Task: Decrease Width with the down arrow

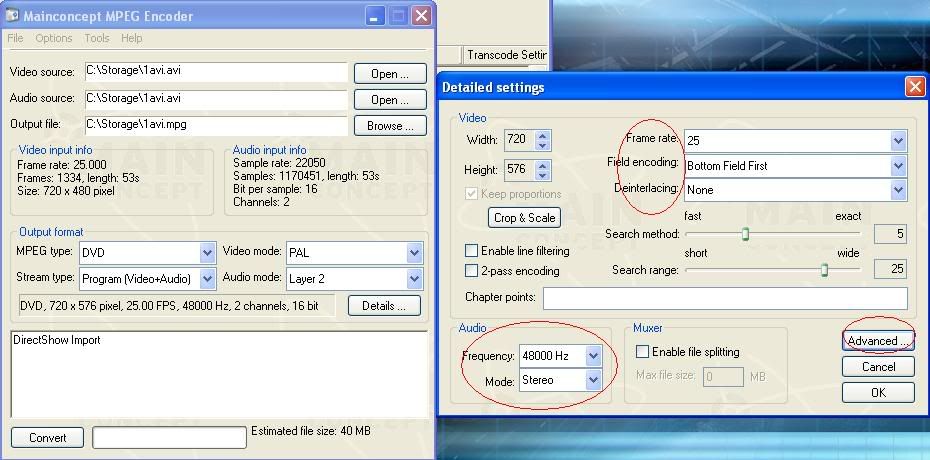Action: click(x=543, y=145)
